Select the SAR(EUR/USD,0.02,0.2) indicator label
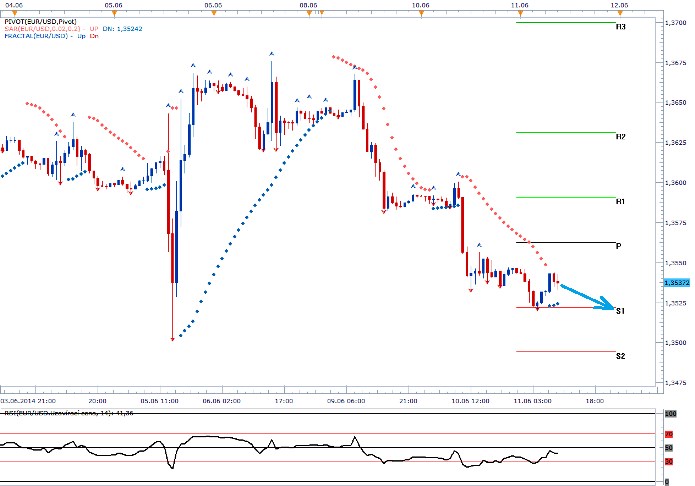The height and width of the screenshot is (486, 695). 43,28
